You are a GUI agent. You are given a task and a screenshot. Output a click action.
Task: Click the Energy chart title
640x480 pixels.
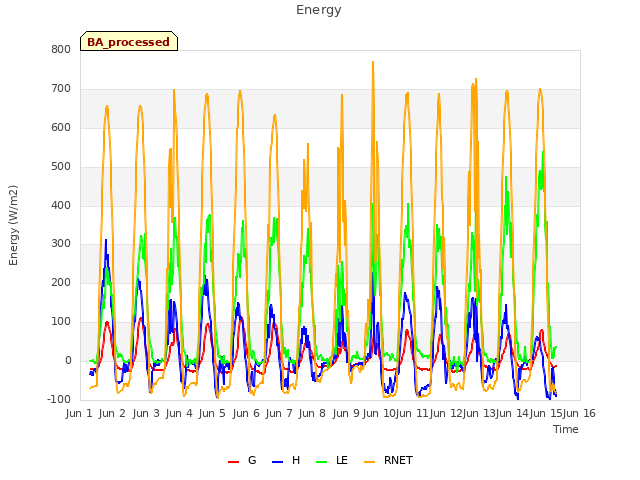tap(319, 10)
